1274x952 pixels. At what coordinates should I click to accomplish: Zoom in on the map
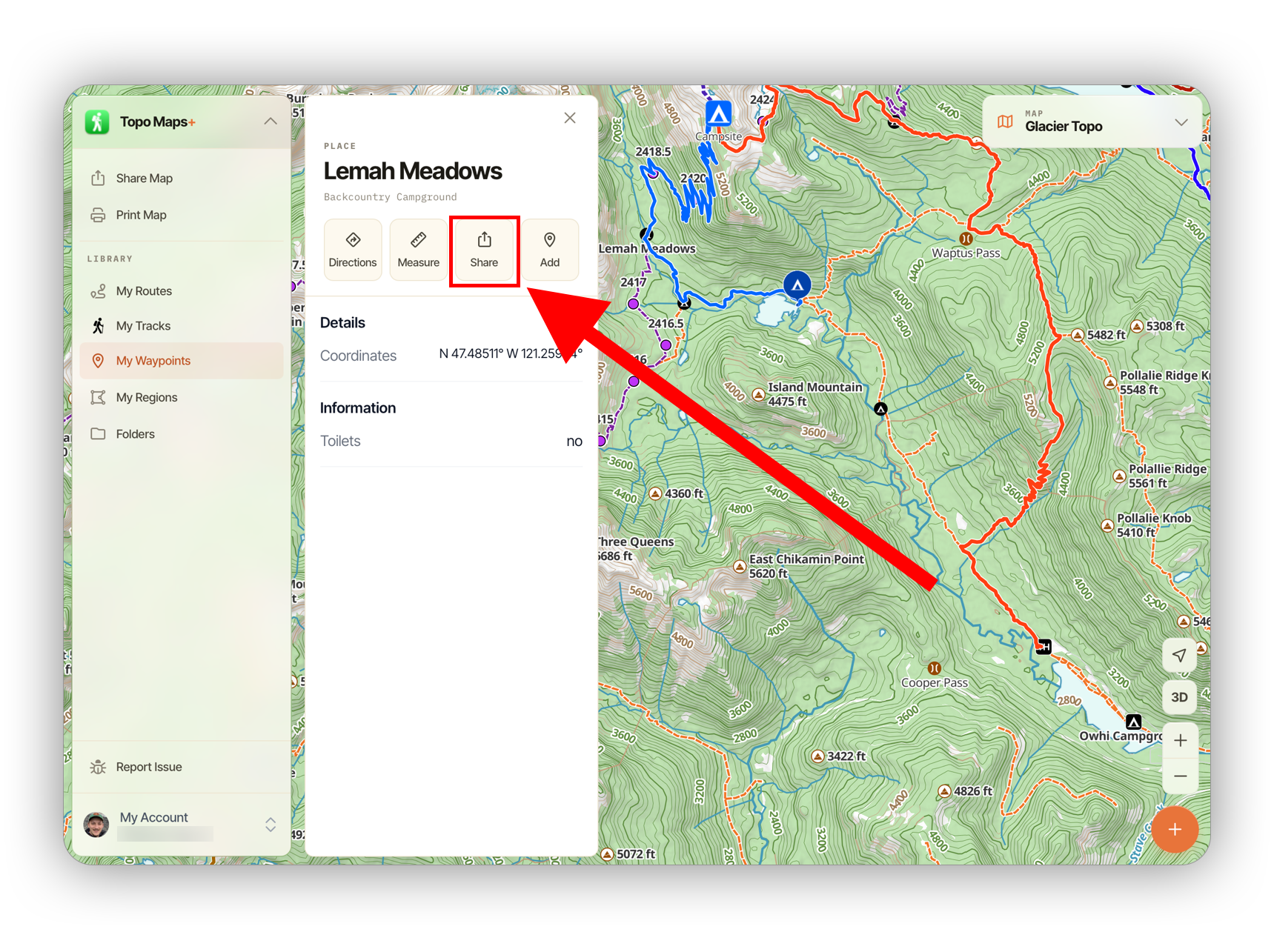pos(1181,740)
